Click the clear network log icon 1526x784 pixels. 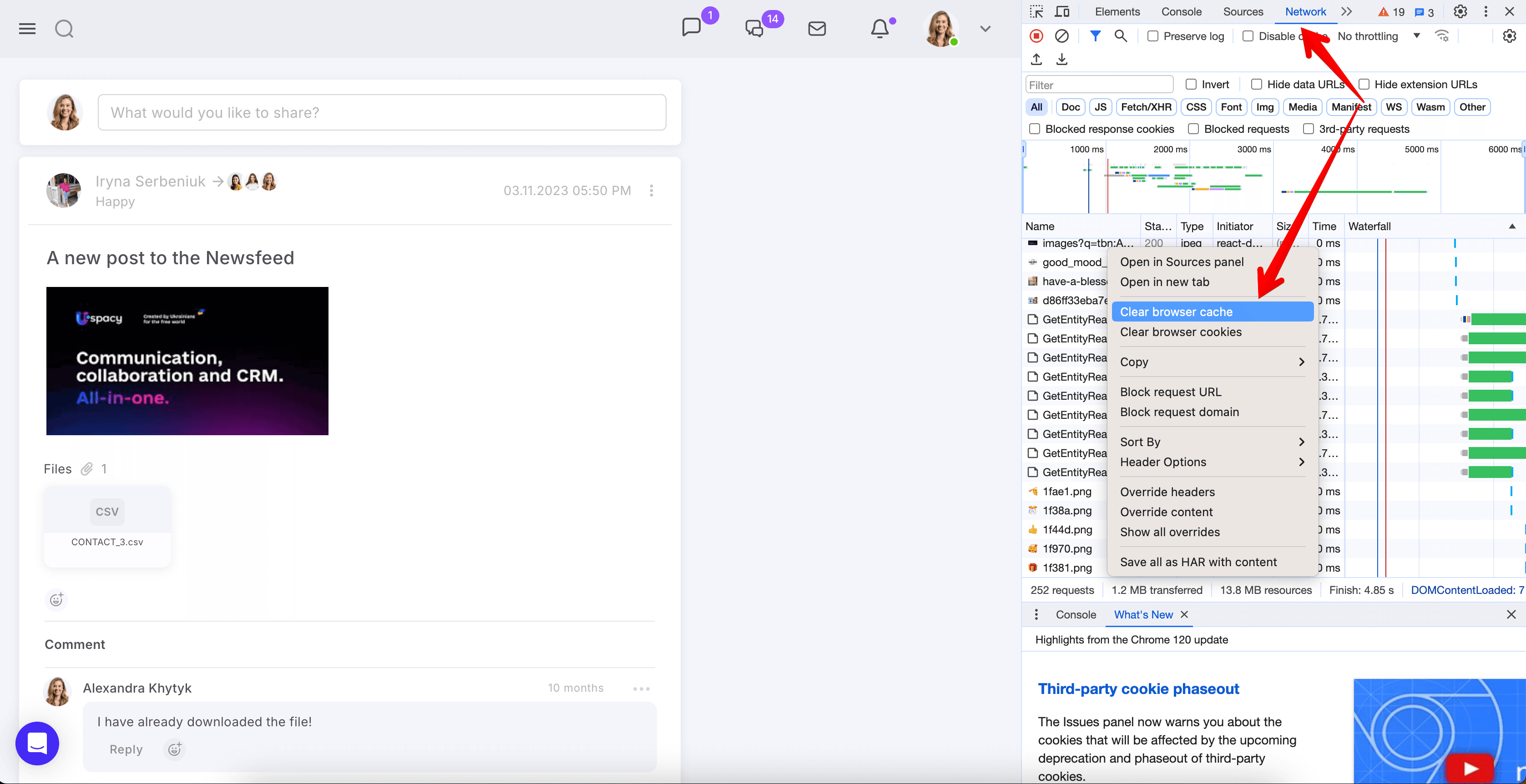pyautogui.click(x=1061, y=36)
